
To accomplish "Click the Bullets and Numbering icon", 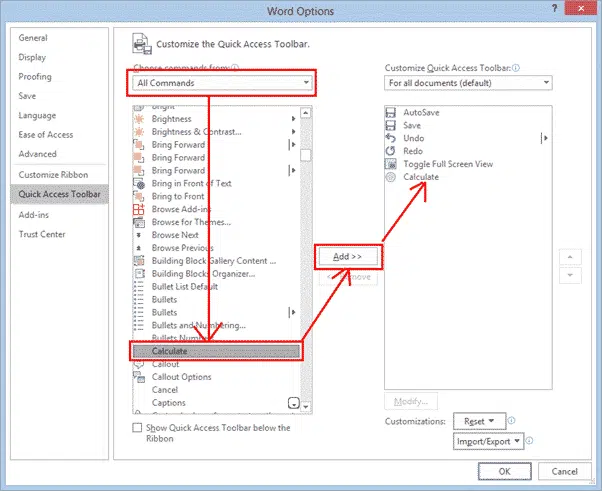I will click(x=139, y=326).
